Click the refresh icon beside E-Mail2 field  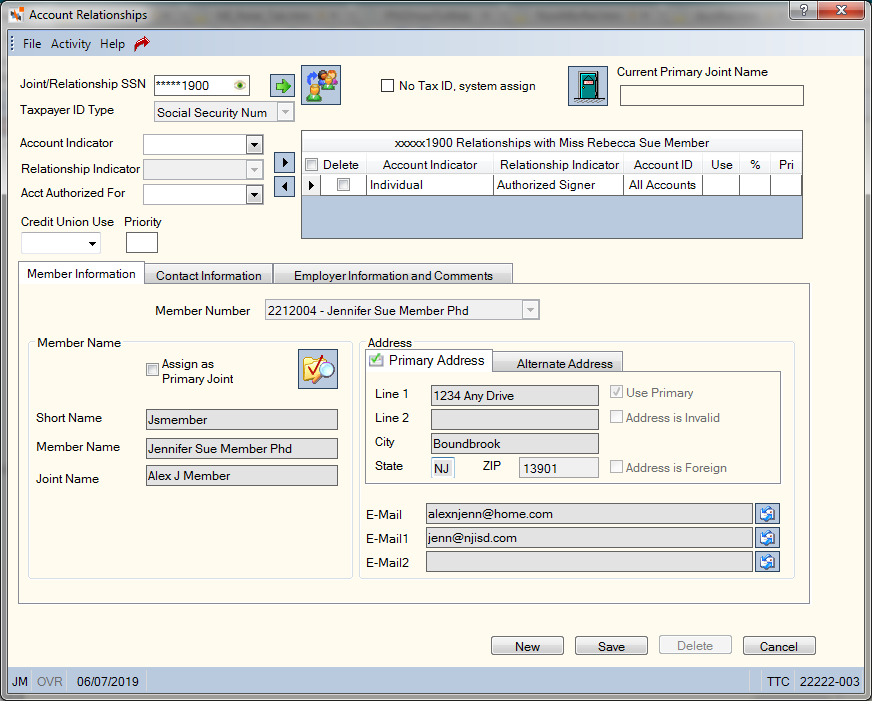(767, 561)
